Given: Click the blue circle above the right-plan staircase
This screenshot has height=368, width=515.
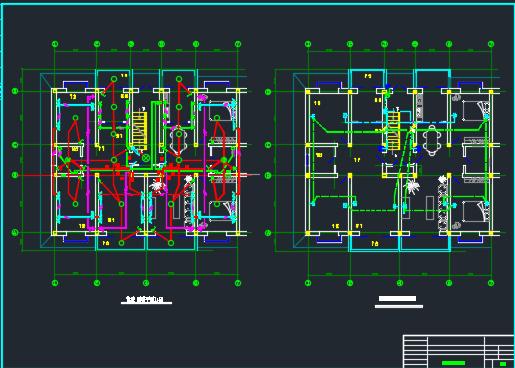Looking at the screenshot, I should [x=388, y=87].
